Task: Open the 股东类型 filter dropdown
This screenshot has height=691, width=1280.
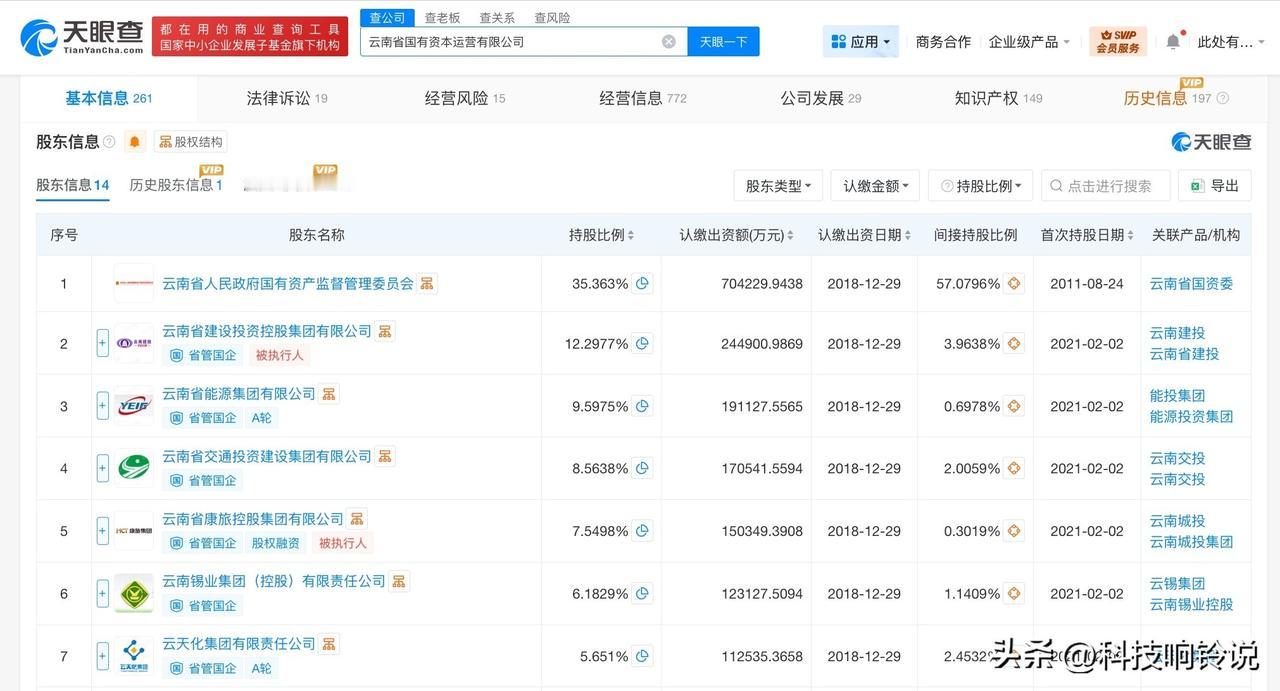Action: (x=778, y=186)
